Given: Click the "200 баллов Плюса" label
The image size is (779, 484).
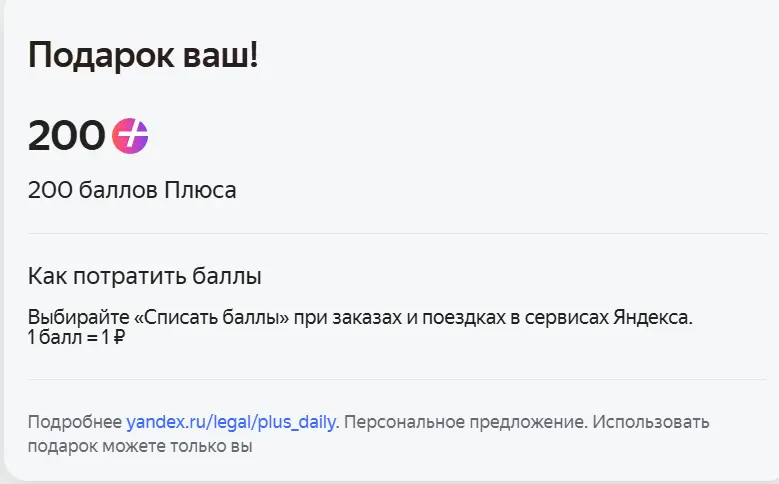Looking at the screenshot, I should click(x=132, y=190).
